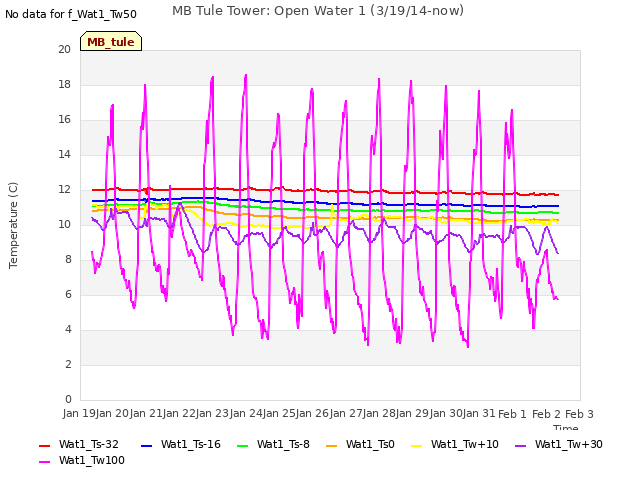Click the y-axis value 0
Screen dimensions: 640x480
[x=68, y=399]
